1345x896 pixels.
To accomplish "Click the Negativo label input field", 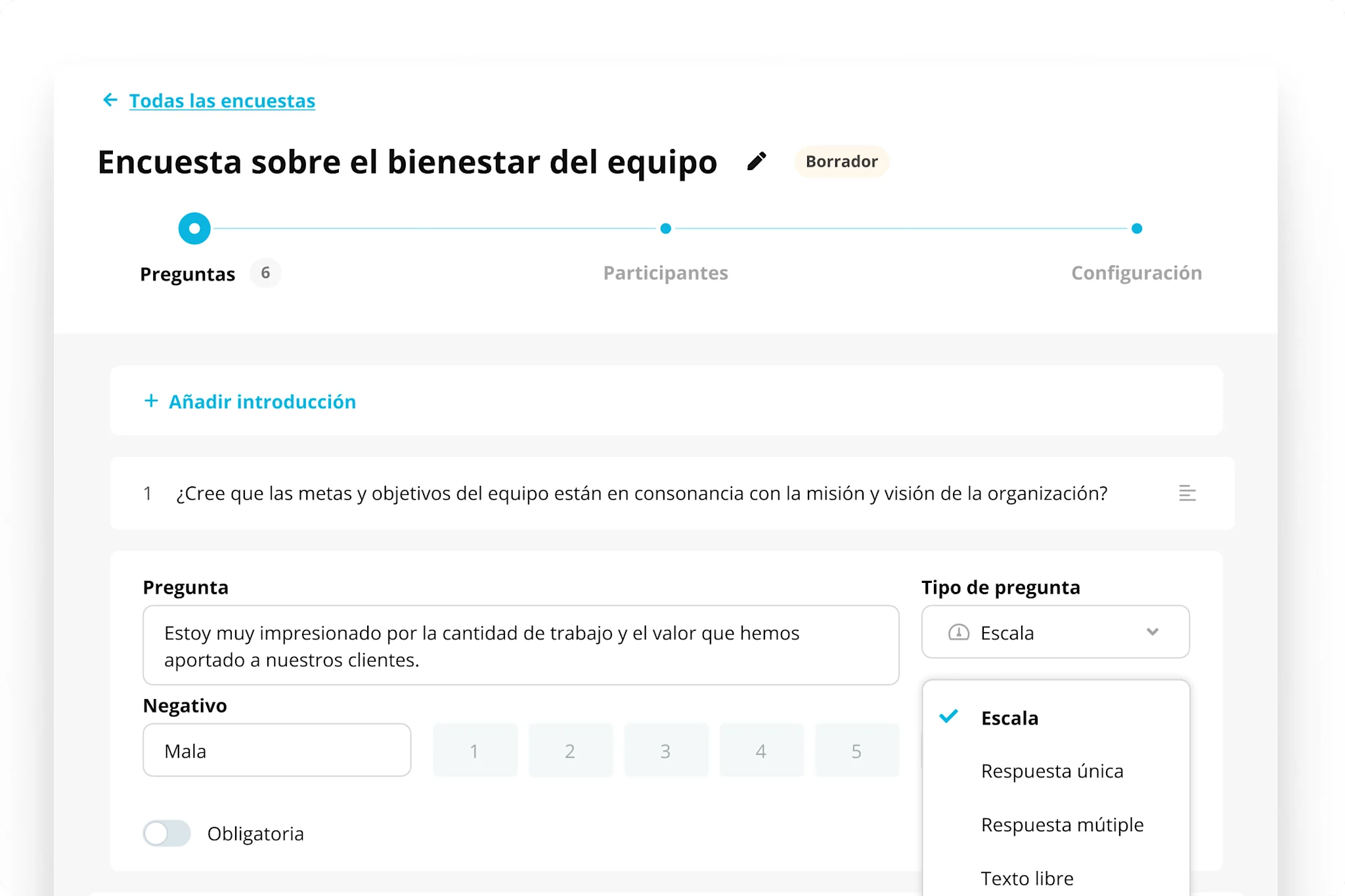I will click(276, 750).
